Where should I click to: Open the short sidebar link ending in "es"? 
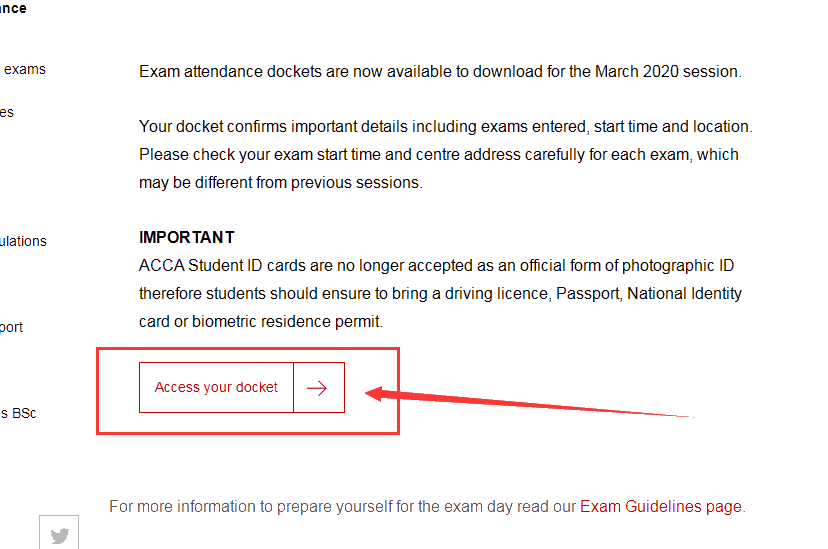[7, 112]
